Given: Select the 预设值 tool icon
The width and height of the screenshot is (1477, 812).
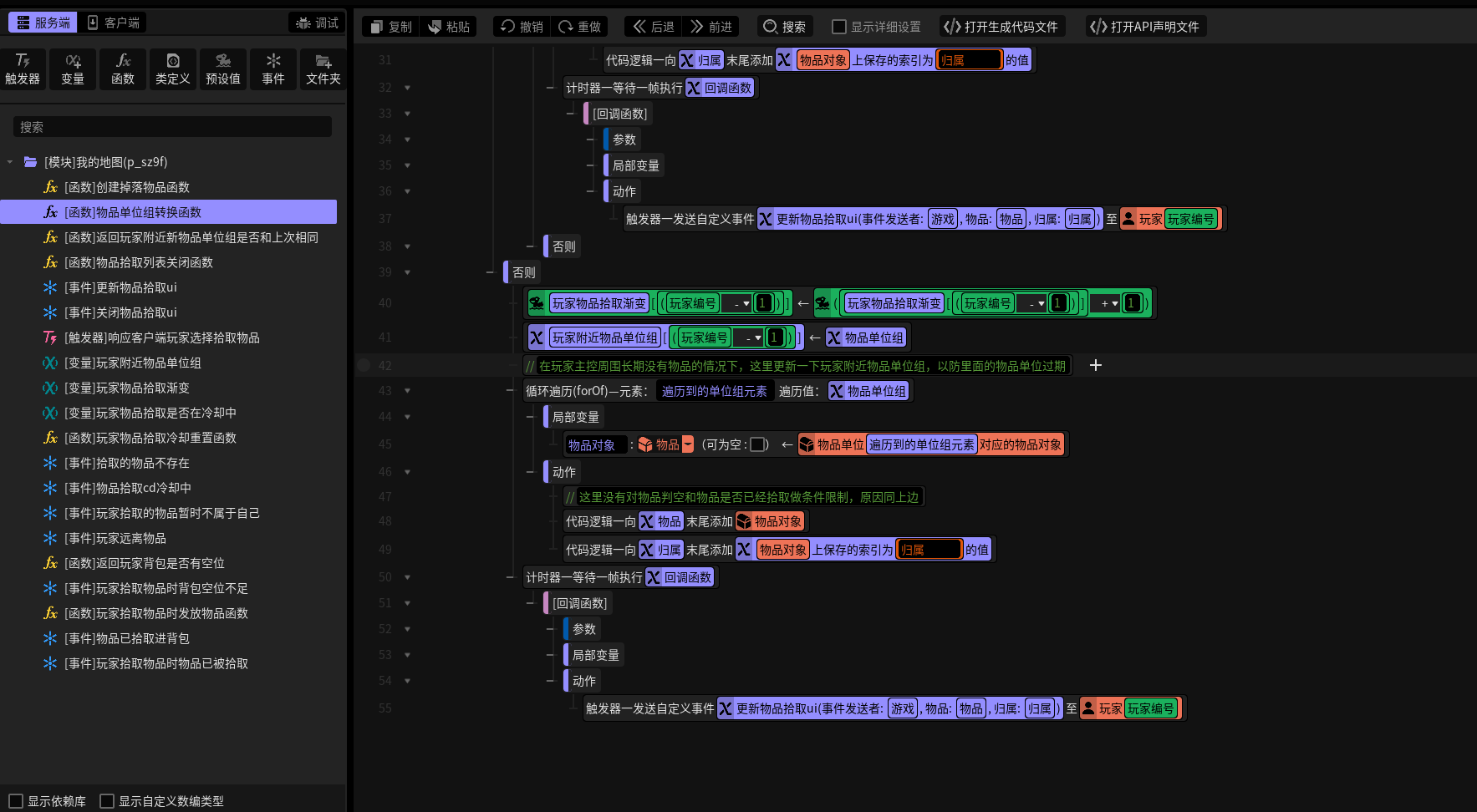Looking at the screenshot, I should pyautogui.click(x=223, y=69).
